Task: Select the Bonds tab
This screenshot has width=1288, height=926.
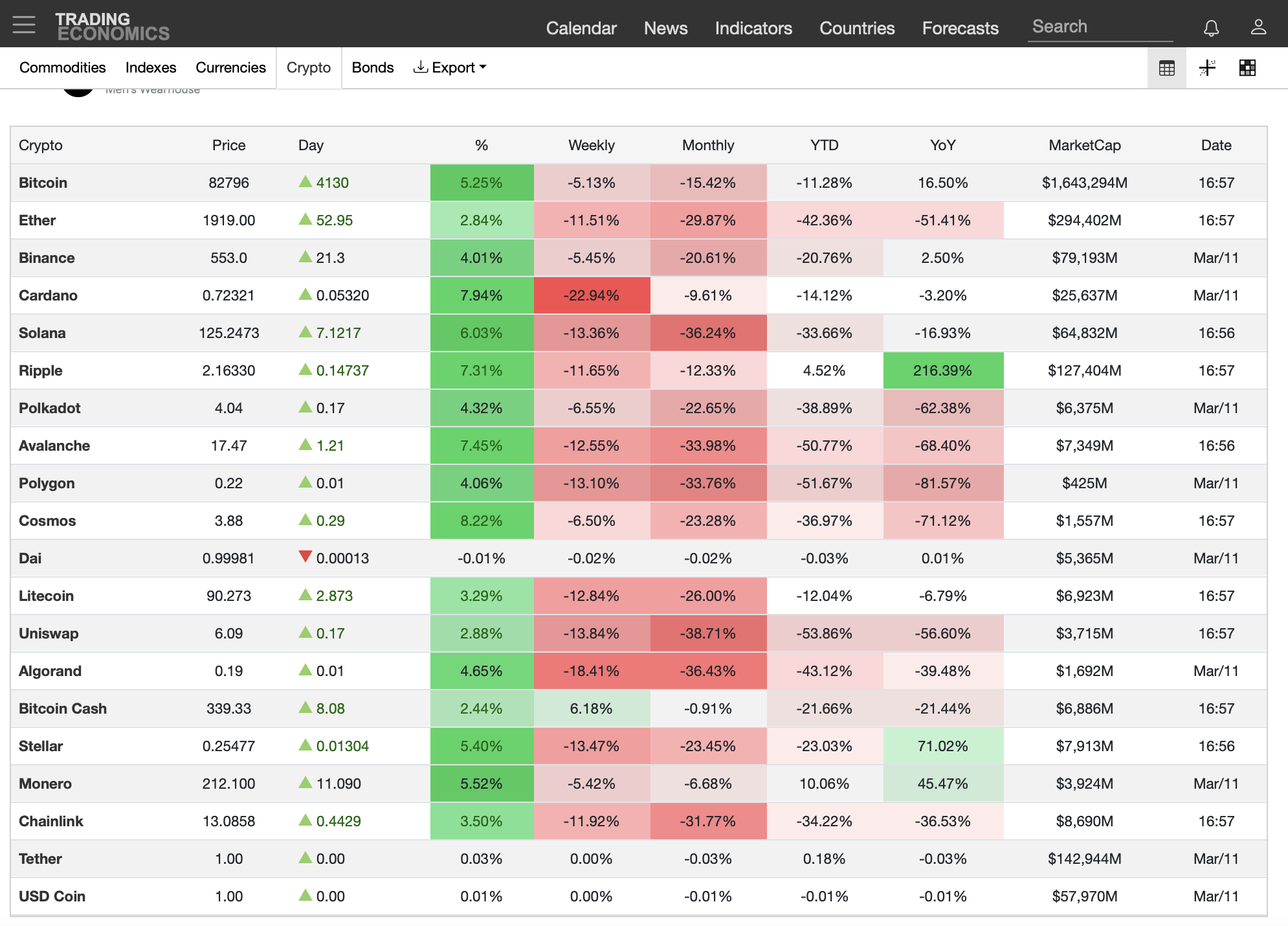Action: click(x=373, y=67)
